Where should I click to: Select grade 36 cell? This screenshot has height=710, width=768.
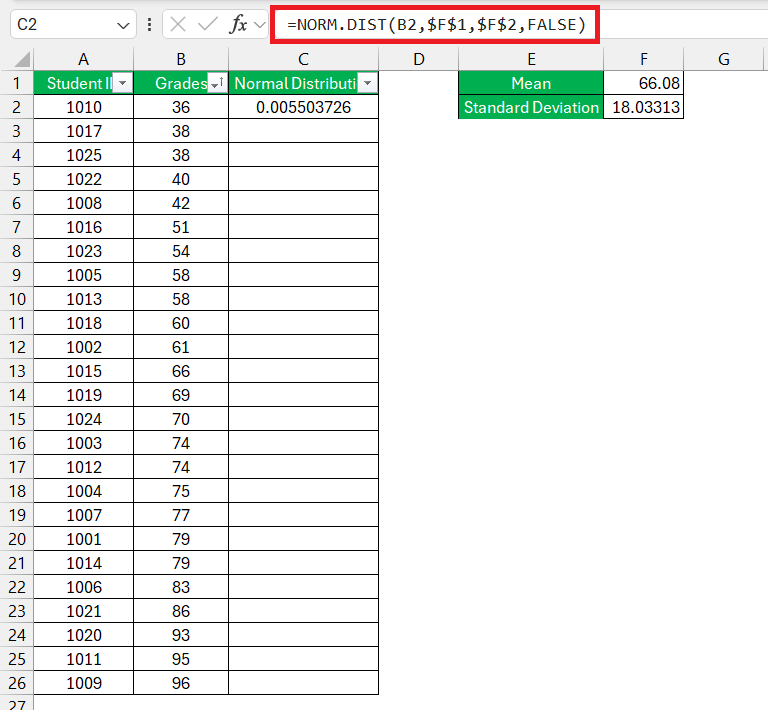[181, 107]
